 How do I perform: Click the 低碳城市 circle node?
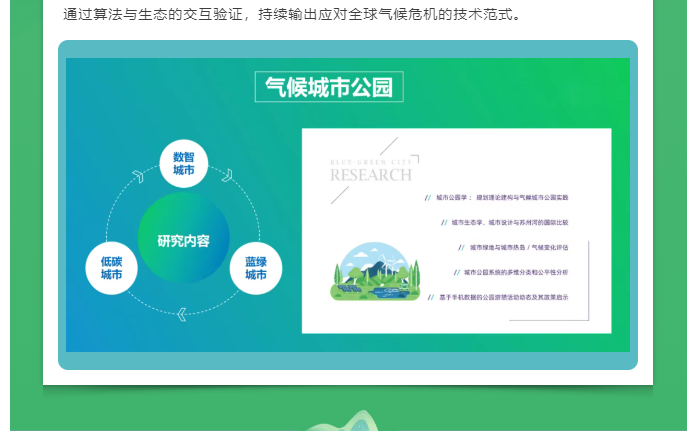(111, 267)
